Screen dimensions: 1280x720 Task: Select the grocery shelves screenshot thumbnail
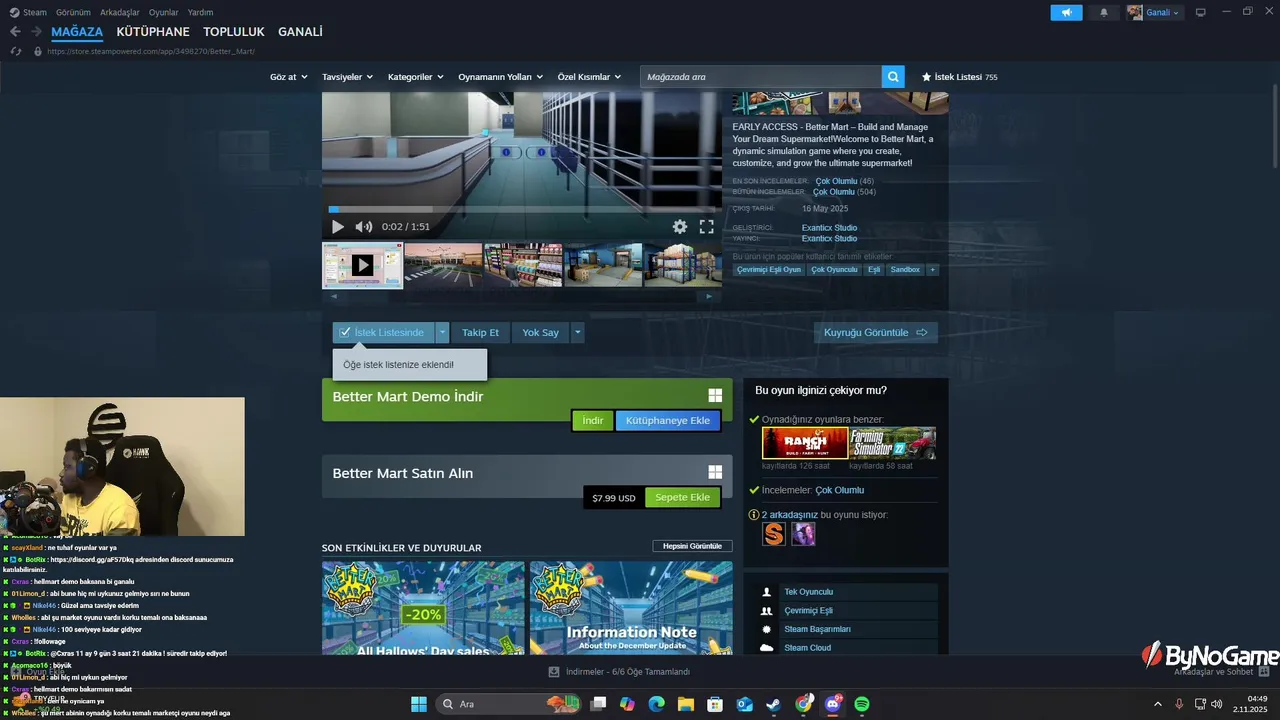[523, 265]
